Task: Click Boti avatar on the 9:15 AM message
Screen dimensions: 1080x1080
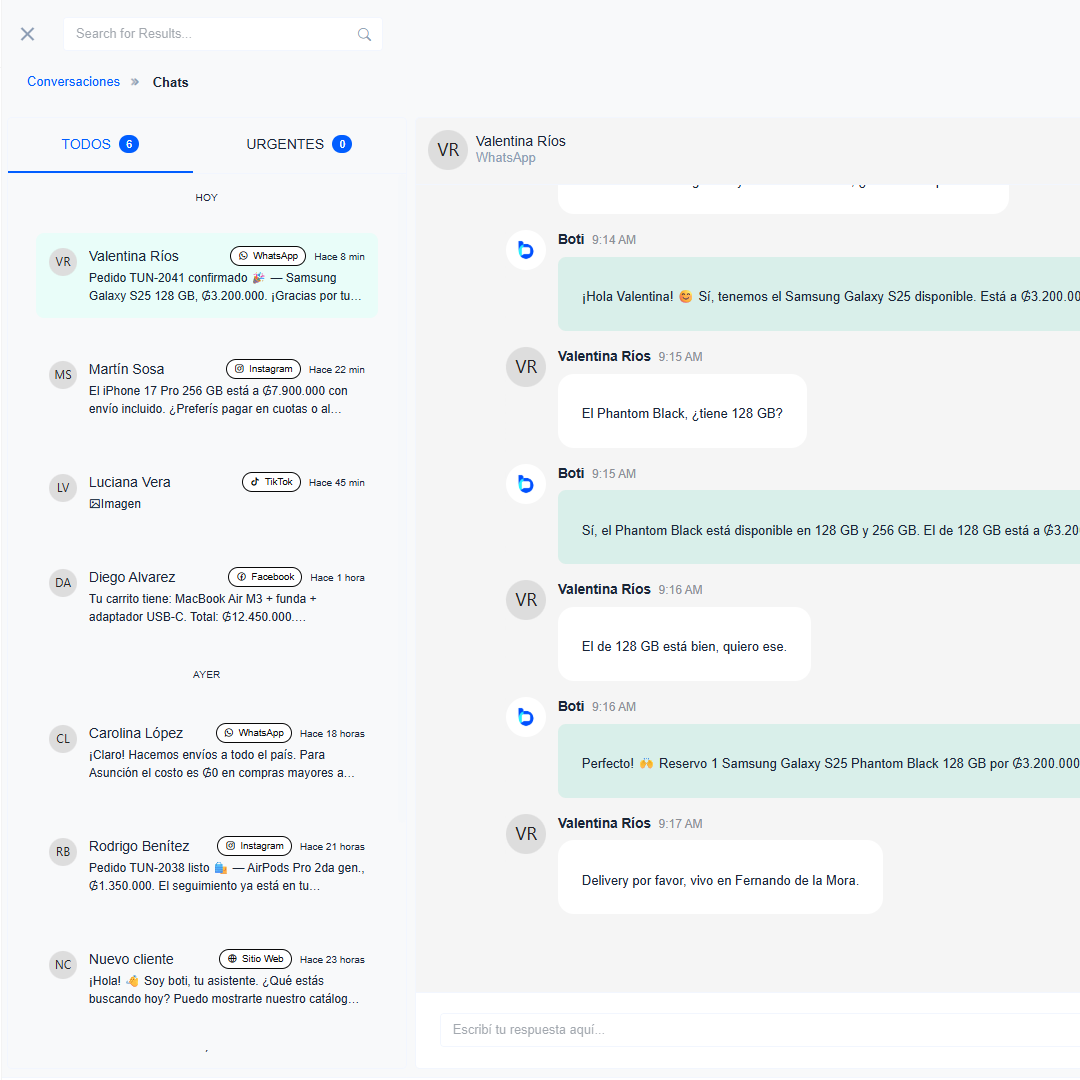Action: click(526, 484)
